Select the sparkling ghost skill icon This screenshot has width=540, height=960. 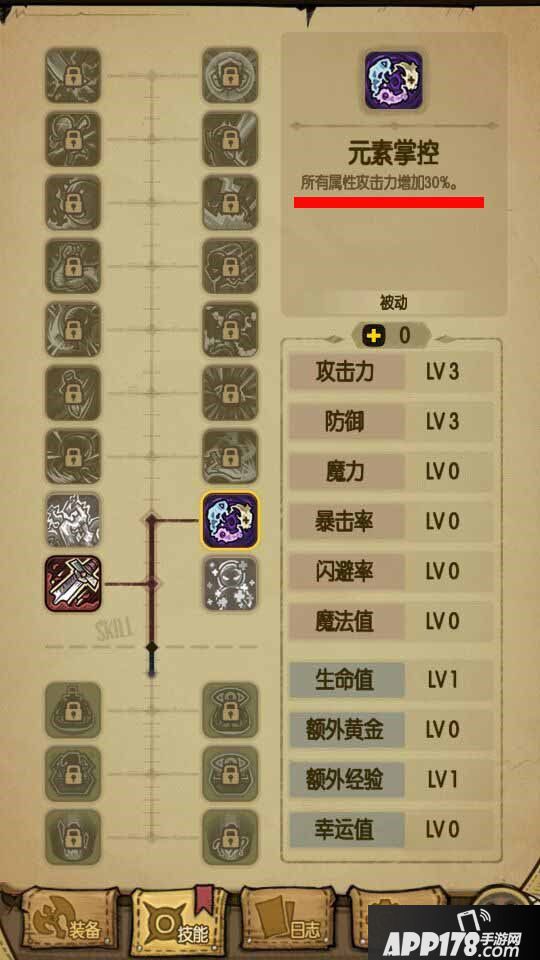pos(230,583)
